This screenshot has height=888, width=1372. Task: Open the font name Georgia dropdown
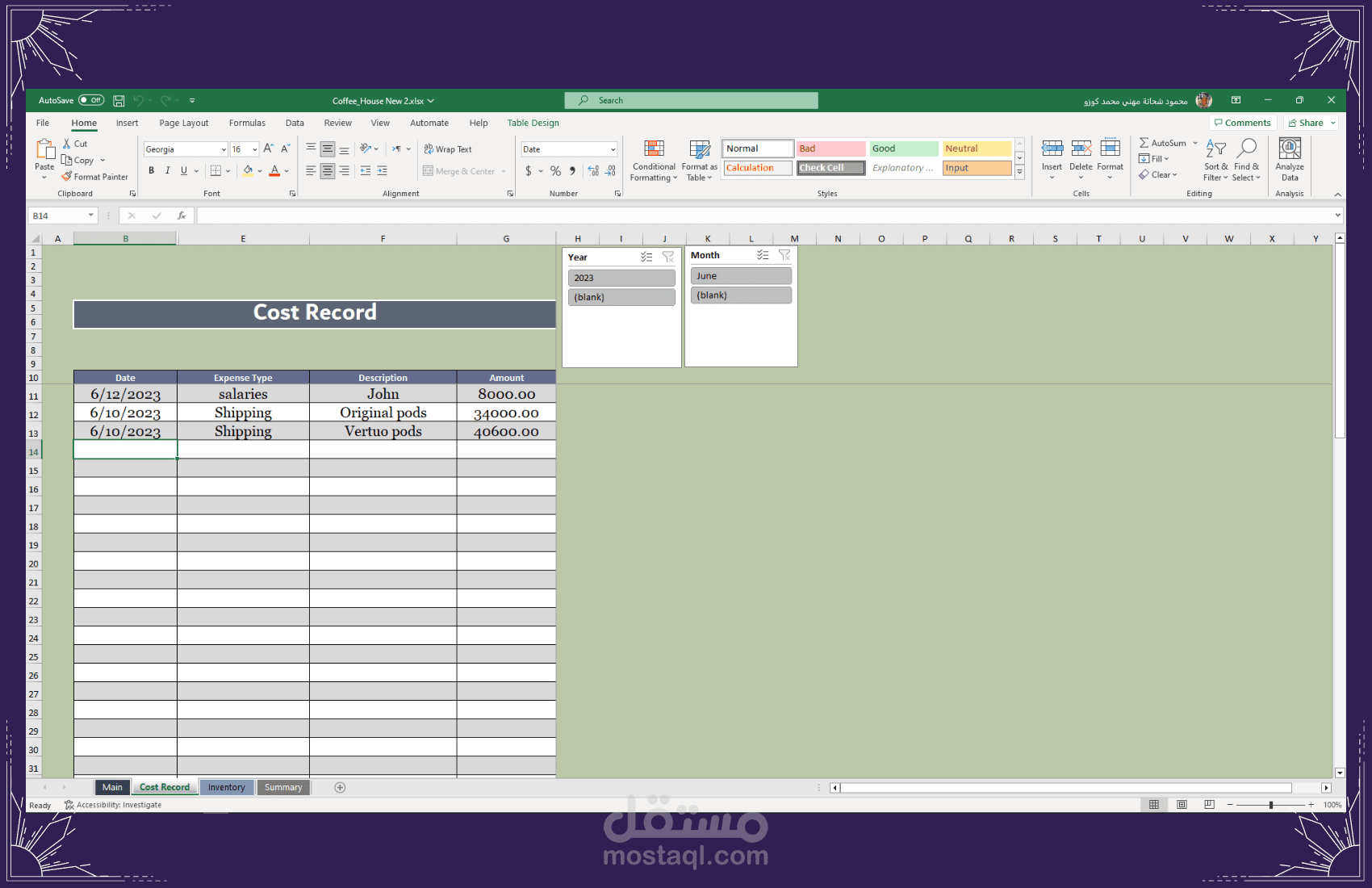pos(224,149)
